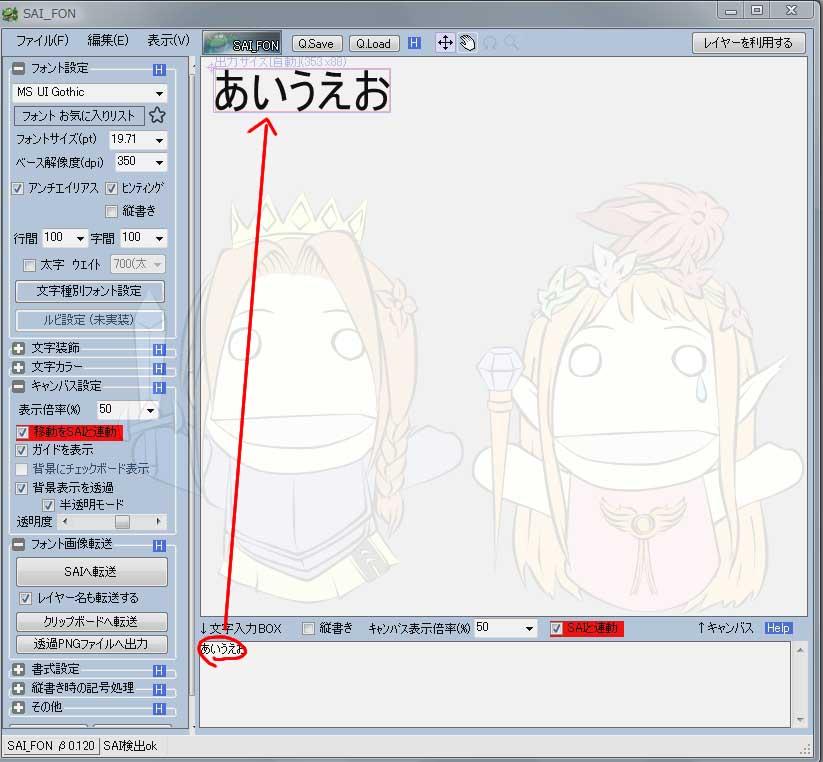This screenshot has height=762, width=823.
Task: Click 文字種別フォント設定 button
Action: tap(90, 291)
